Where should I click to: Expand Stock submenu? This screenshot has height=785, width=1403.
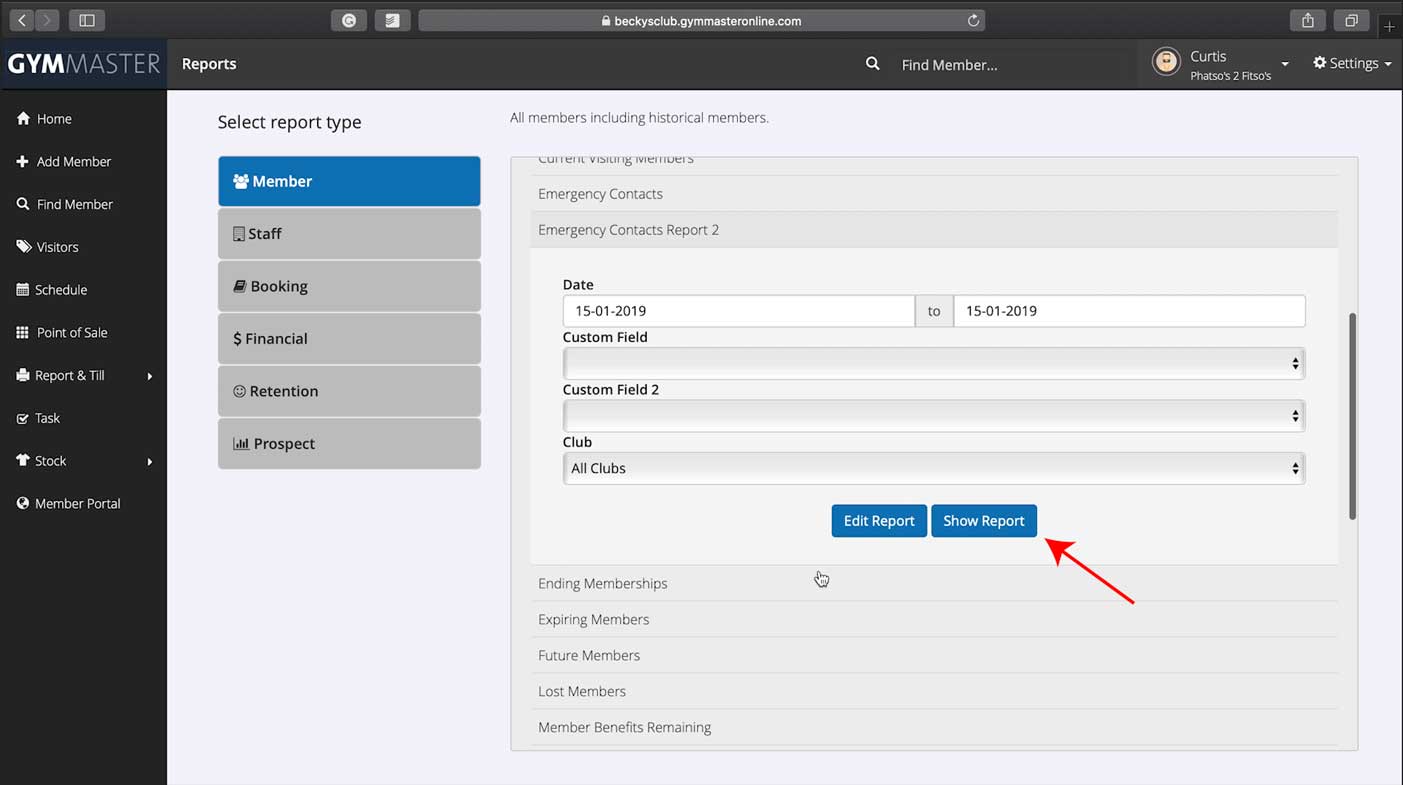83,461
